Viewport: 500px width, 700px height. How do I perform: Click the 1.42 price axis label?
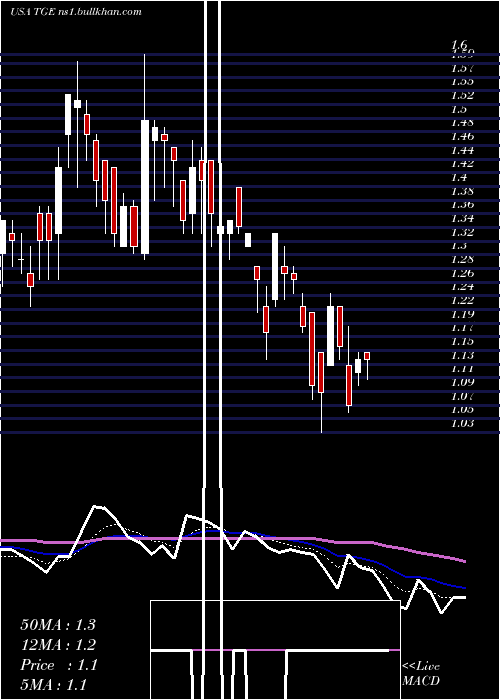(x=462, y=164)
